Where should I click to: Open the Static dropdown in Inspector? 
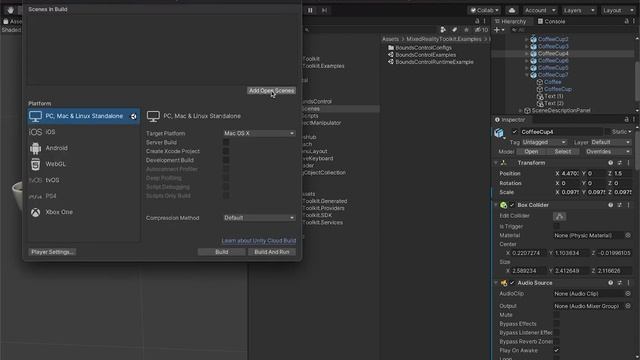[621, 132]
